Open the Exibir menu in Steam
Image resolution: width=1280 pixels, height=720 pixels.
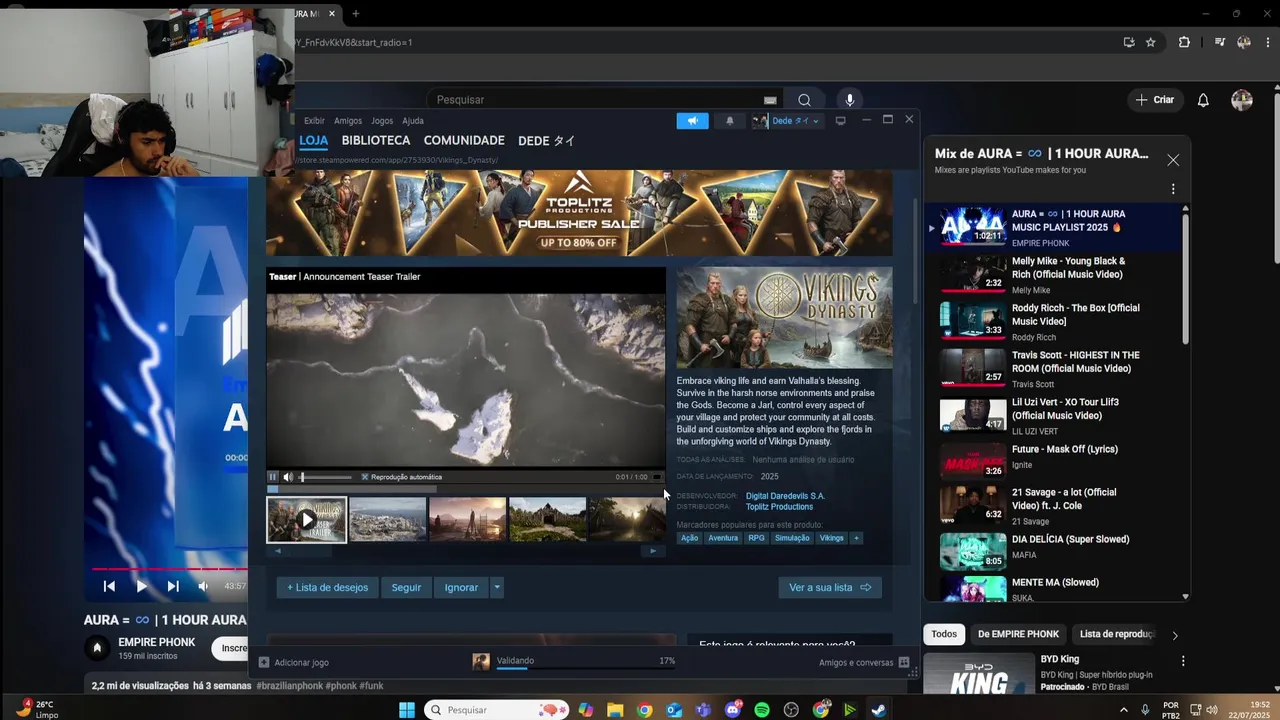[314, 121]
